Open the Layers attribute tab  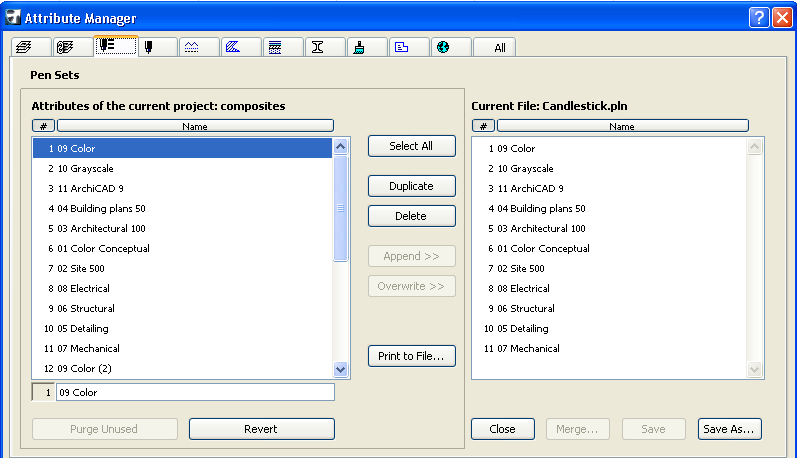31,47
